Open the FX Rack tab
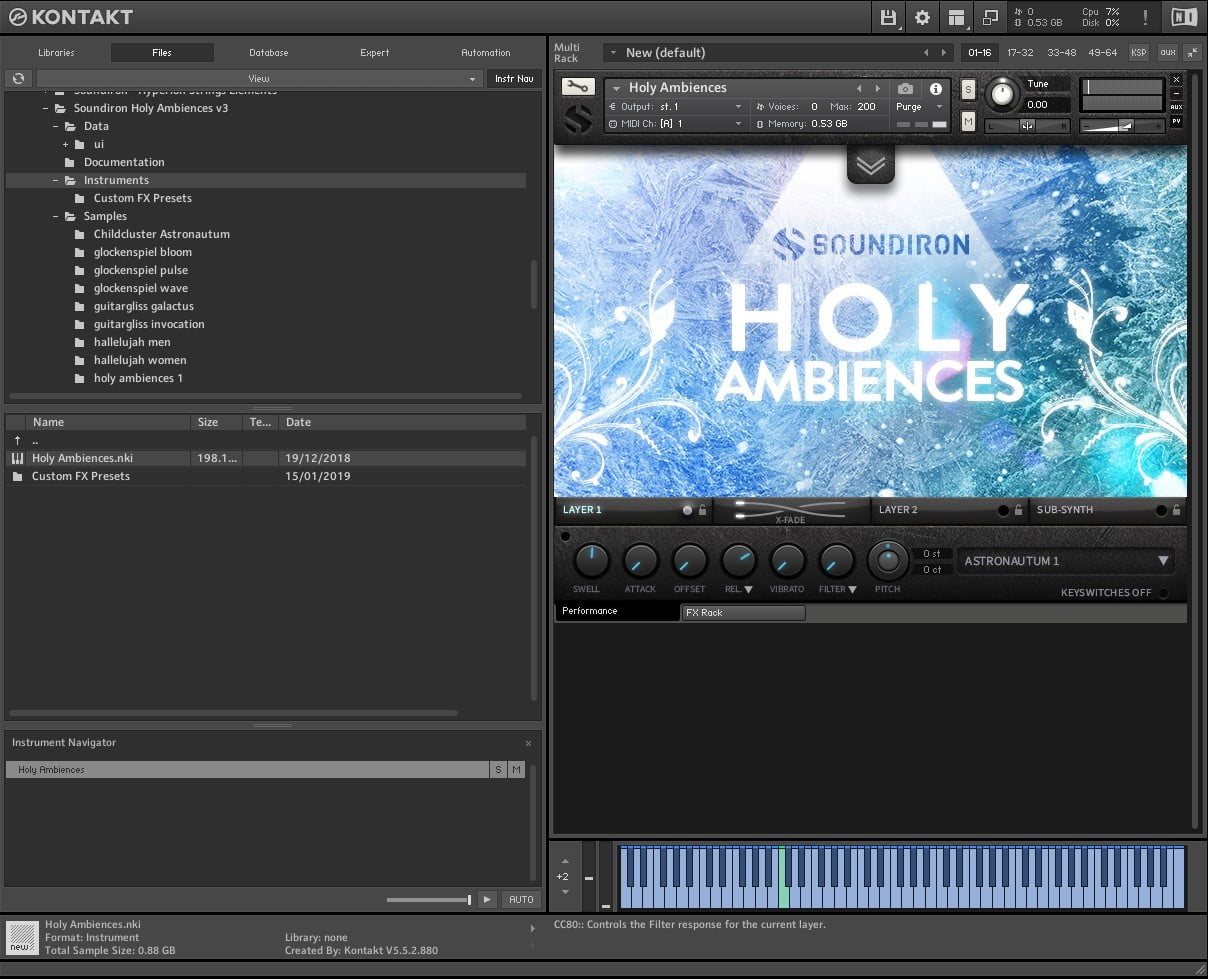 coord(743,612)
